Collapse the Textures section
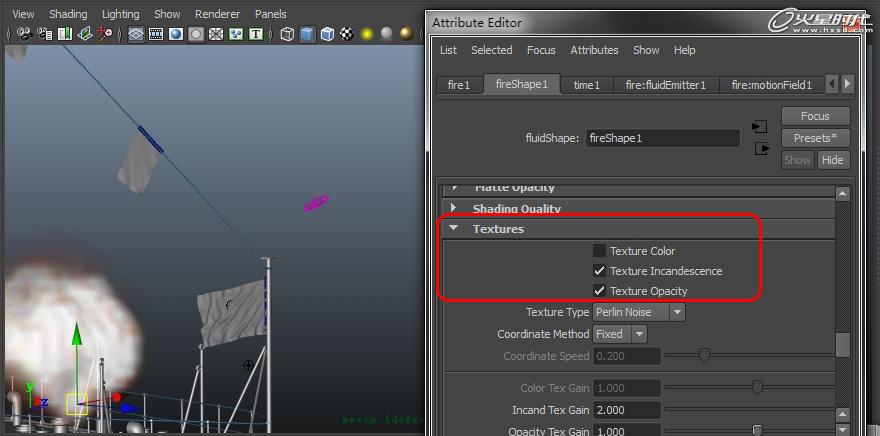 click(453, 228)
